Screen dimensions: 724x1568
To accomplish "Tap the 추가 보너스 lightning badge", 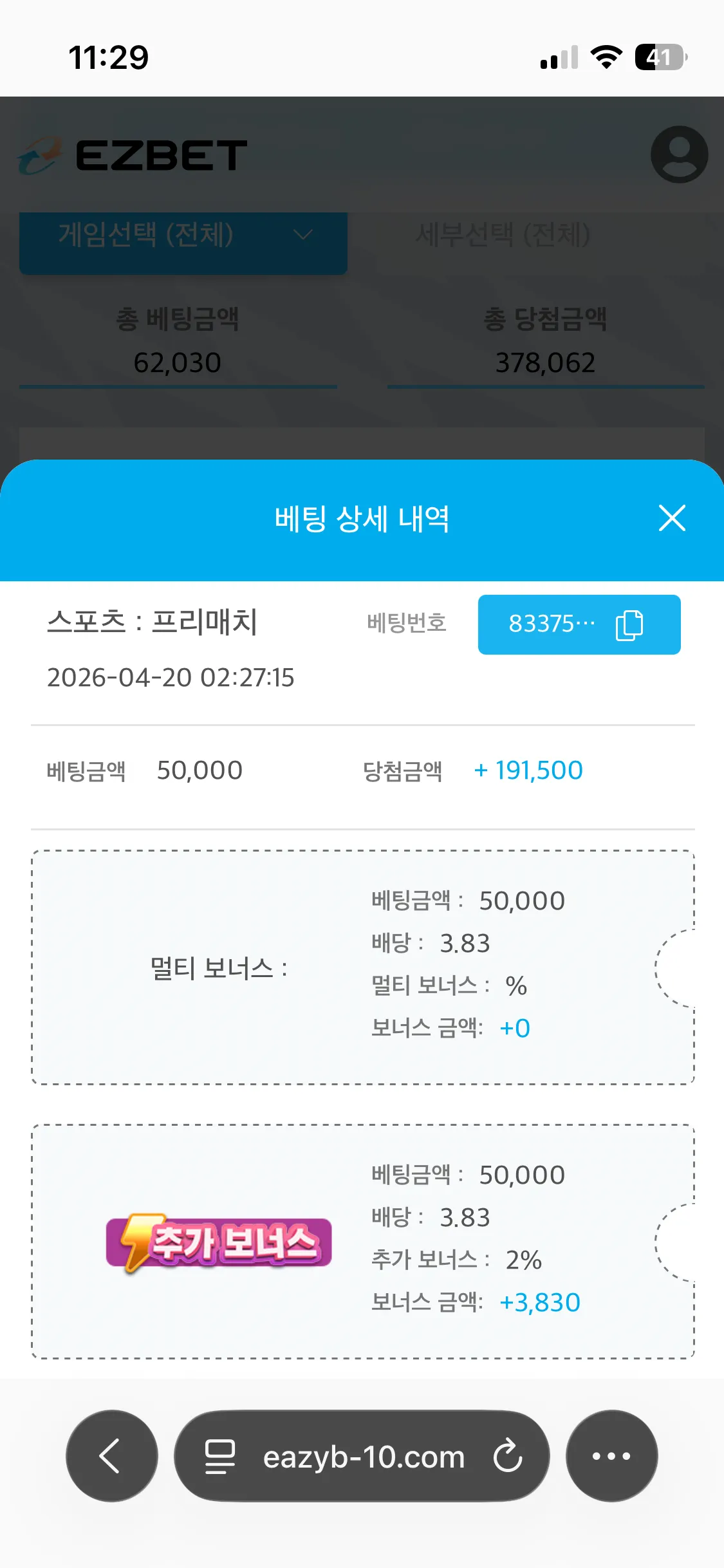I will coord(219,1242).
